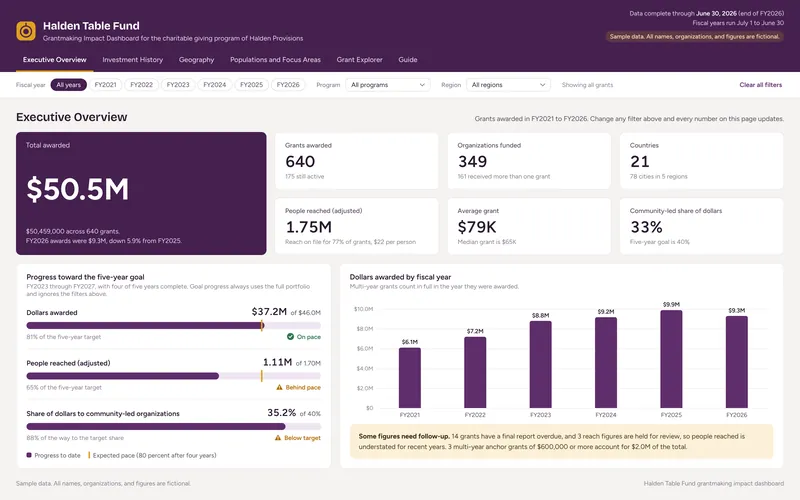The width and height of the screenshot is (800, 500).
Task: Open the Executive Overview tab
Action: click(55, 60)
